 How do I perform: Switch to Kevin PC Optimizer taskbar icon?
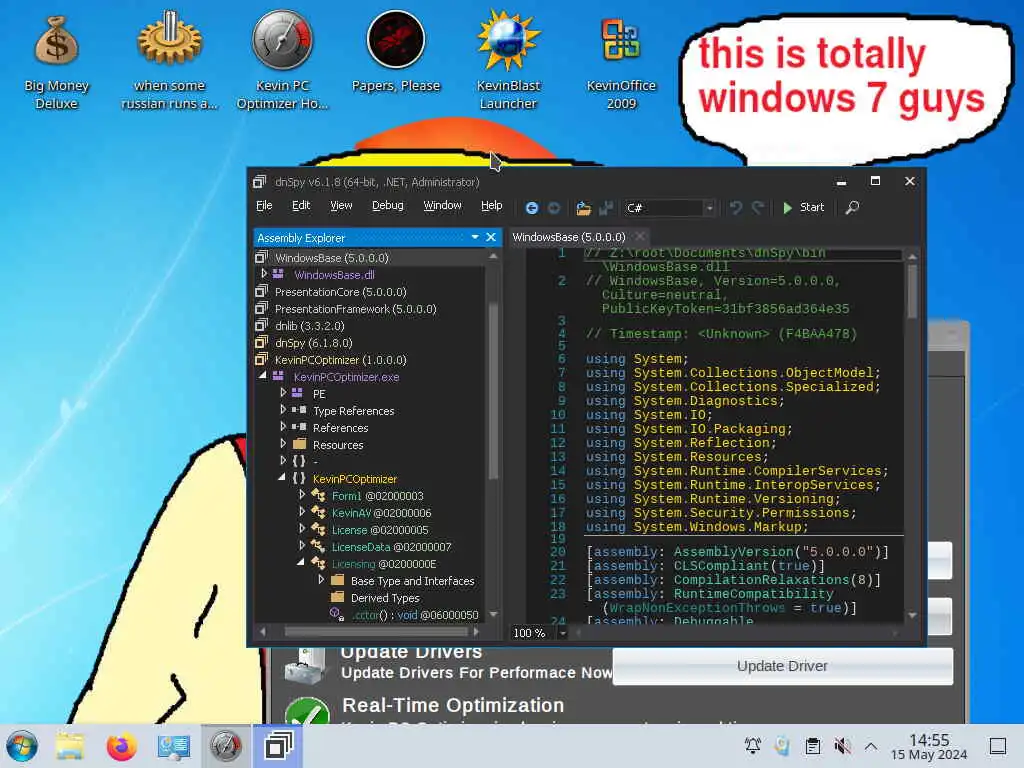click(225, 746)
